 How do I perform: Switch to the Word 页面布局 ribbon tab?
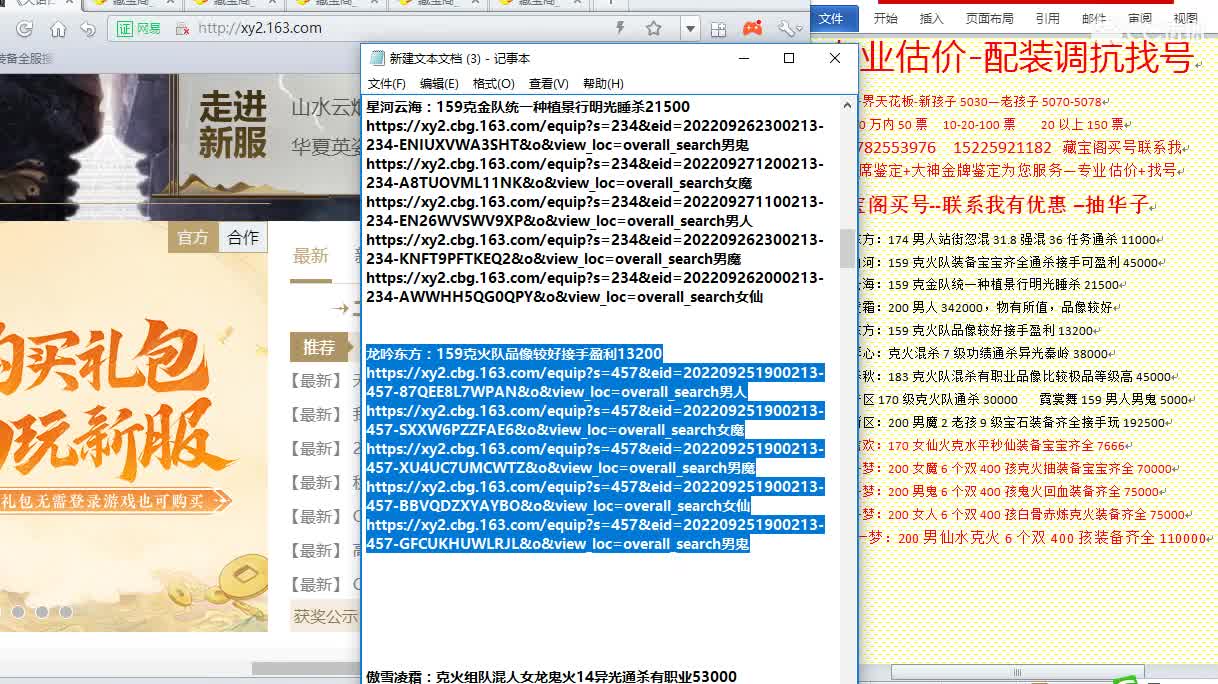coord(989,18)
